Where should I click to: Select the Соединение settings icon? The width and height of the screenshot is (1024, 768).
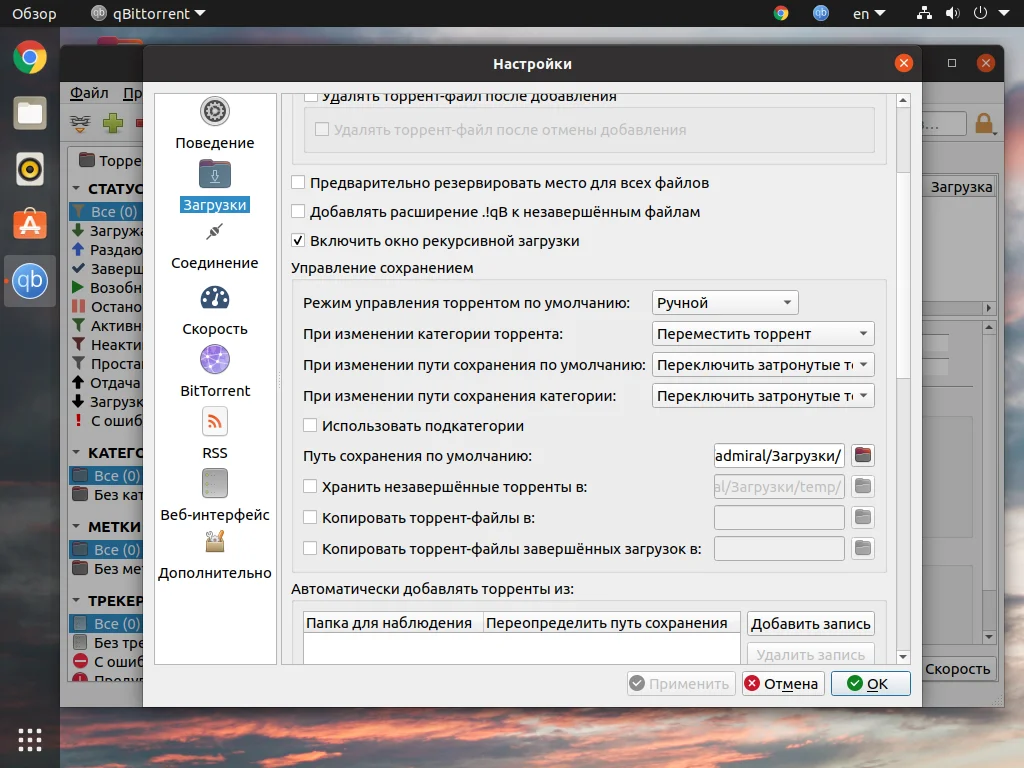tap(214, 245)
